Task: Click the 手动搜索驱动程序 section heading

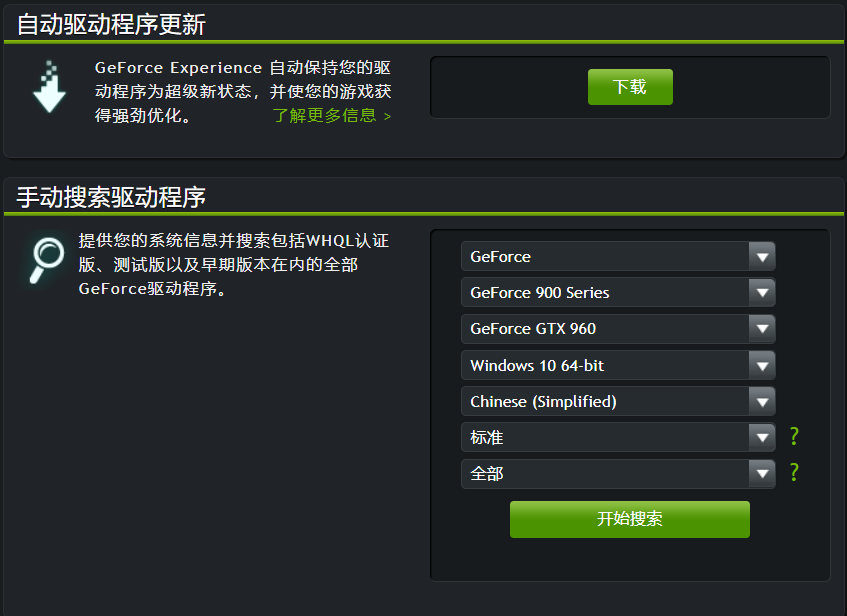Action: [x=111, y=197]
